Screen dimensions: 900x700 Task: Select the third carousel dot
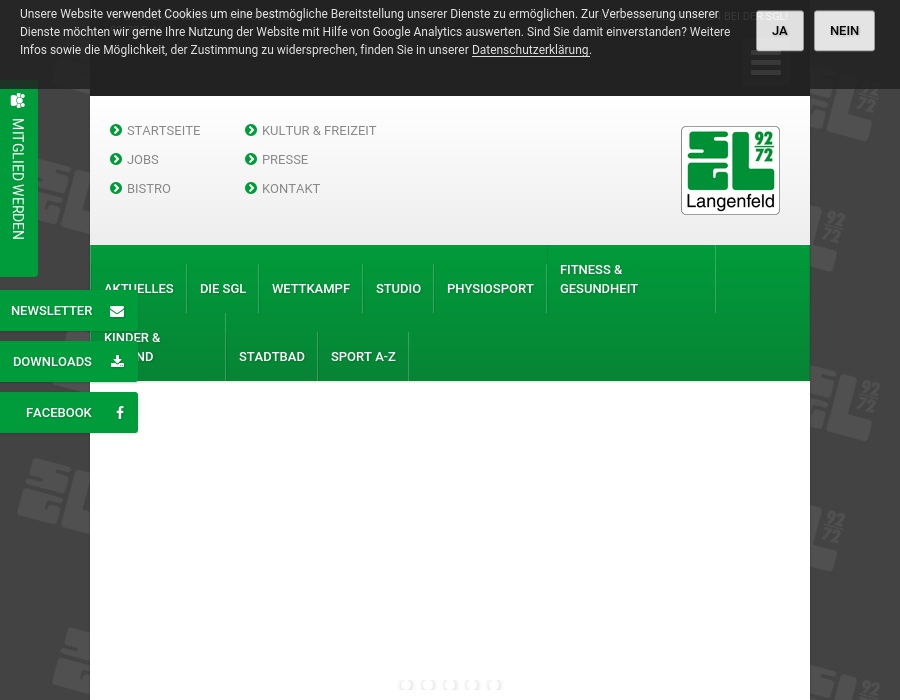[450, 685]
